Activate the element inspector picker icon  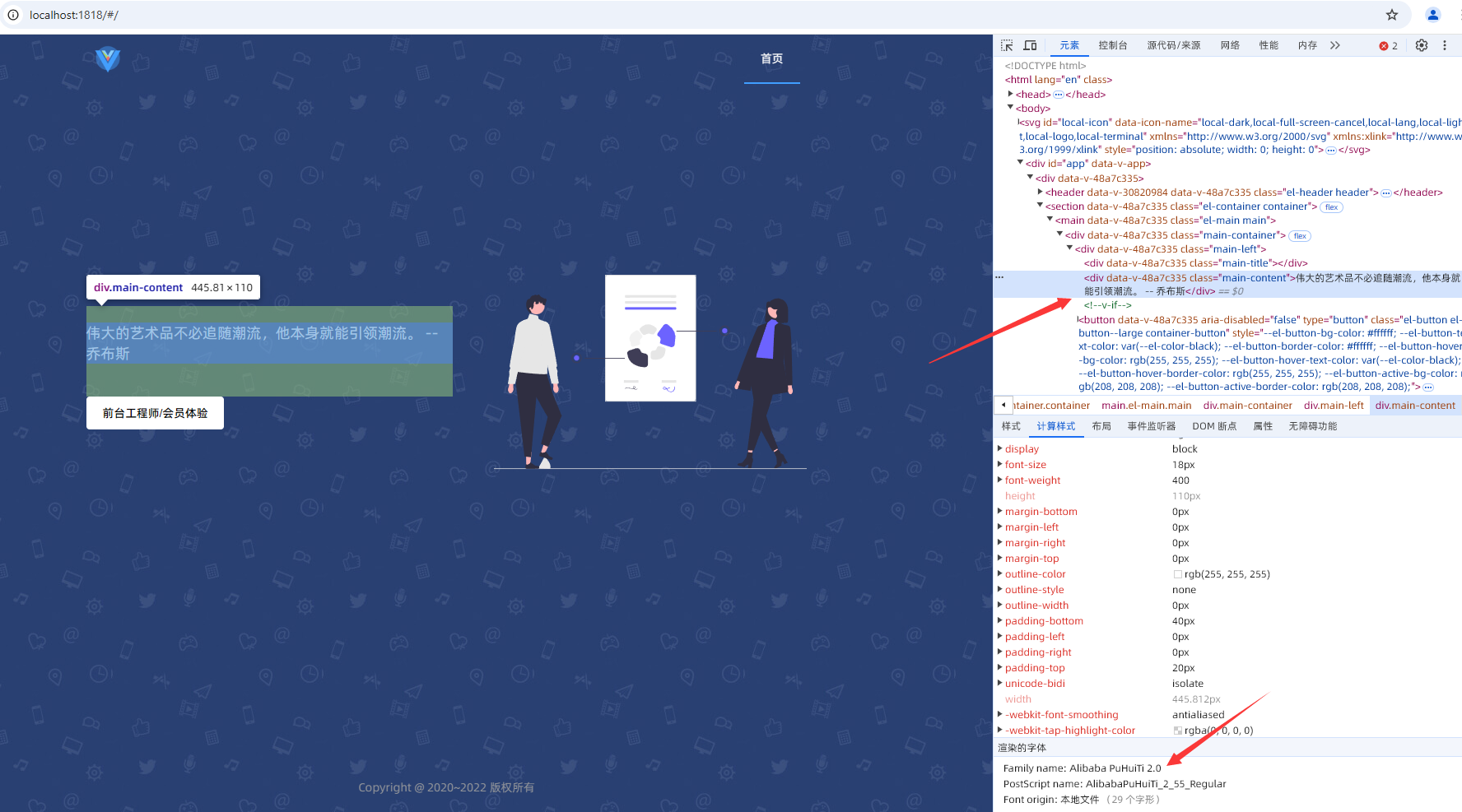tap(1007, 45)
